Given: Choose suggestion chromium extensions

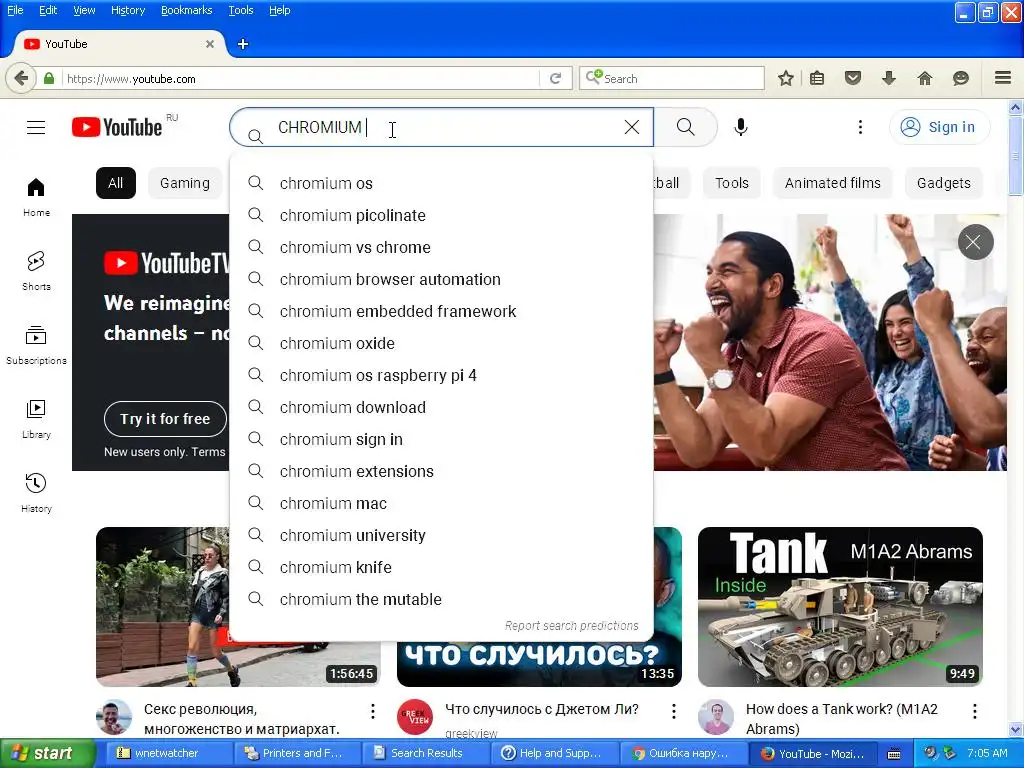Looking at the screenshot, I should tap(441, 472).
